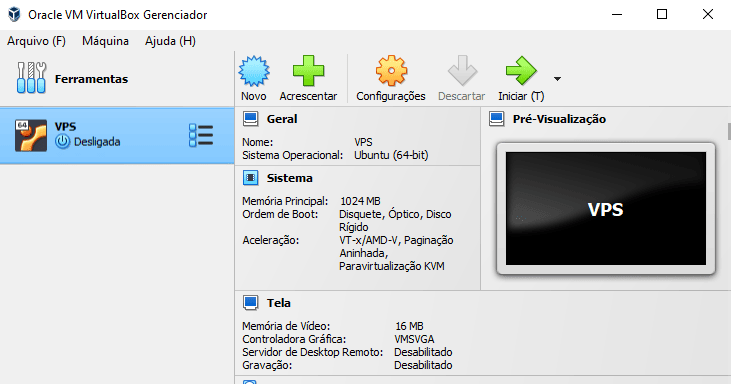The image size is (733, 385).
Task: Maximize the VirtualBox window
Action: click(662, 14)
